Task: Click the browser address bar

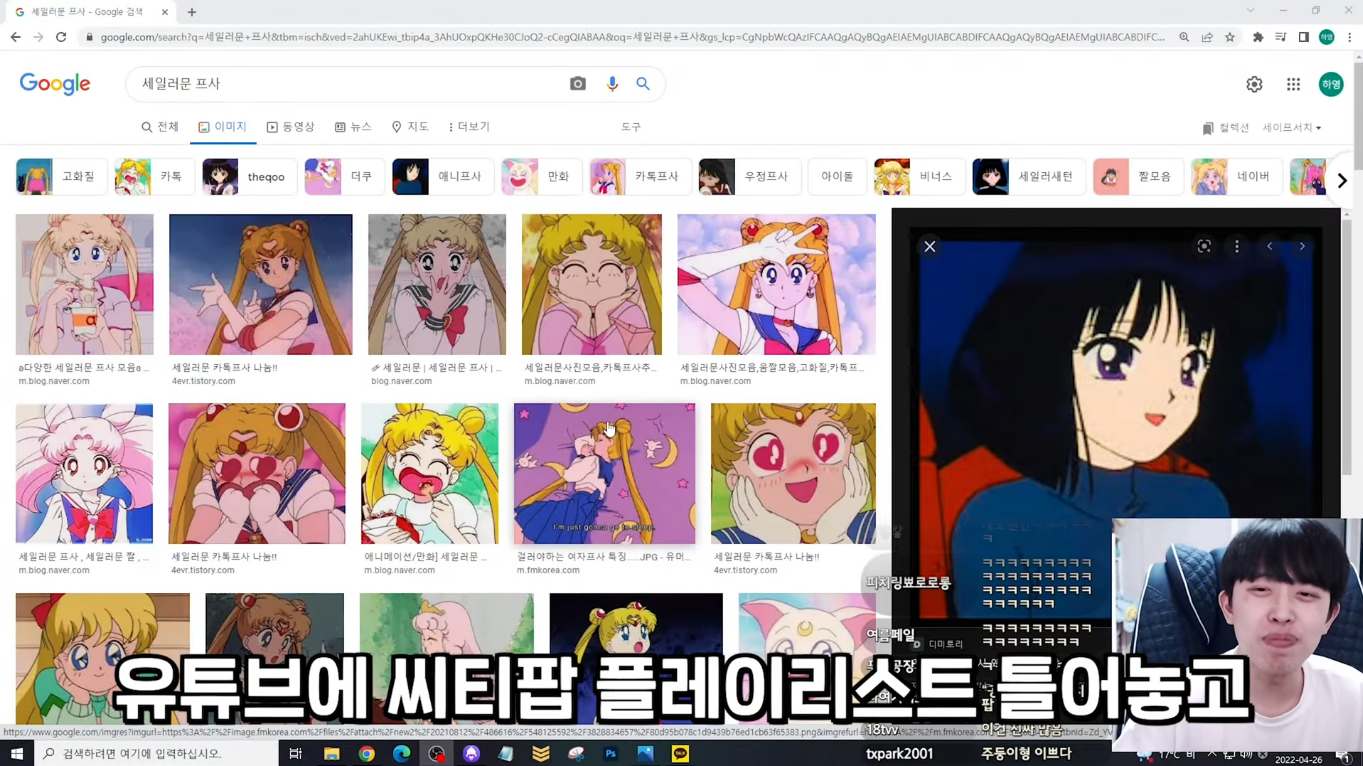Action: 632,37
